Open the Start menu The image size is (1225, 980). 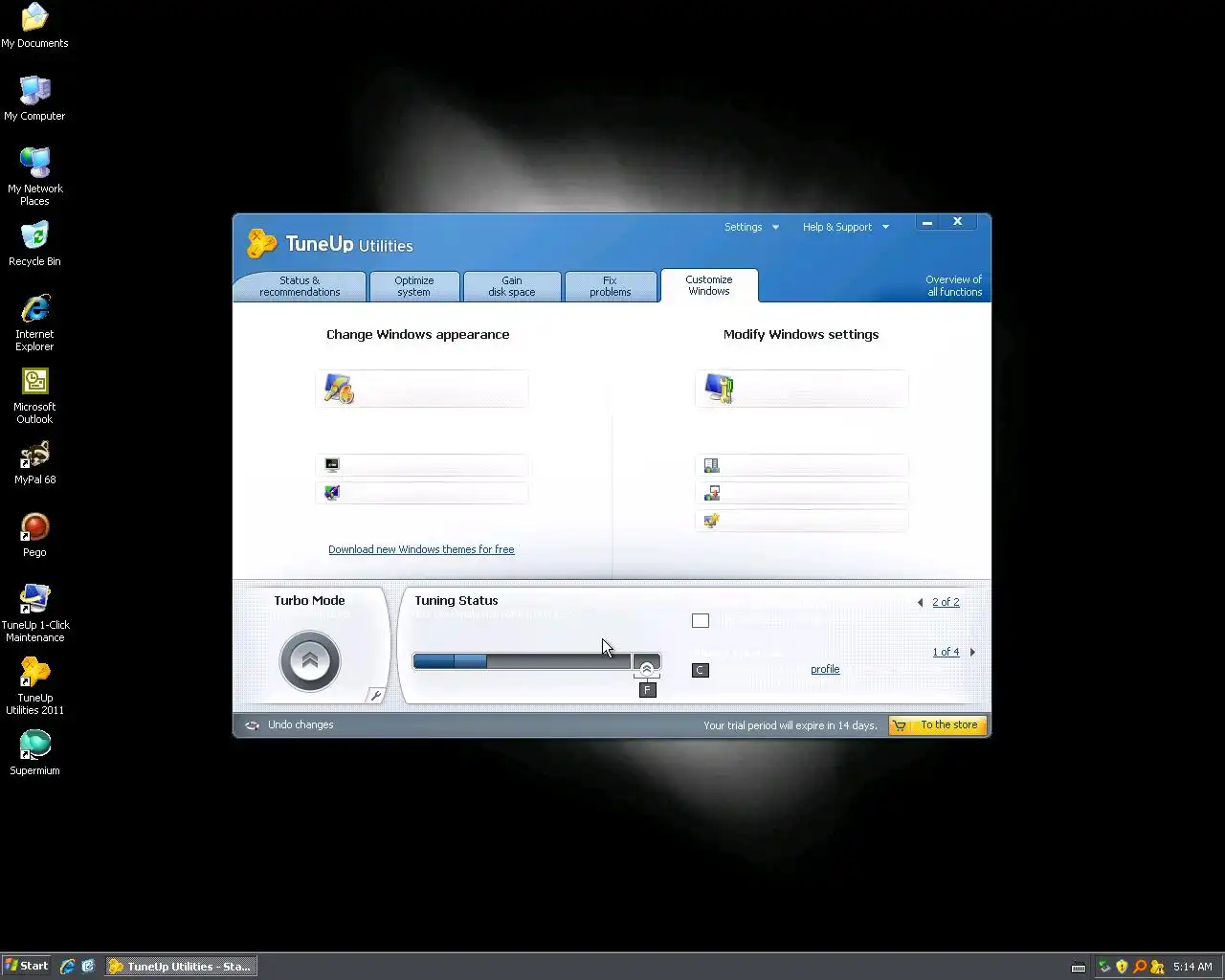pyautogui.click(x=27, y=967)
